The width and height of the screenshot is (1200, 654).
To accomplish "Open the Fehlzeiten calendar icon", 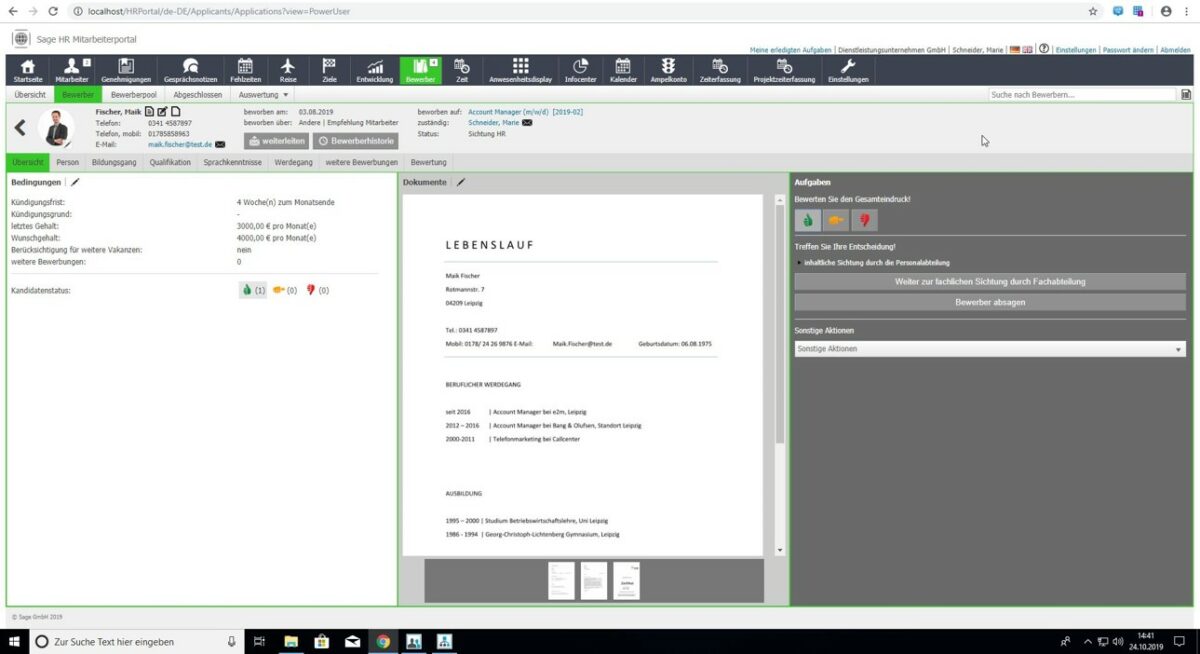I will pos(245,66).
